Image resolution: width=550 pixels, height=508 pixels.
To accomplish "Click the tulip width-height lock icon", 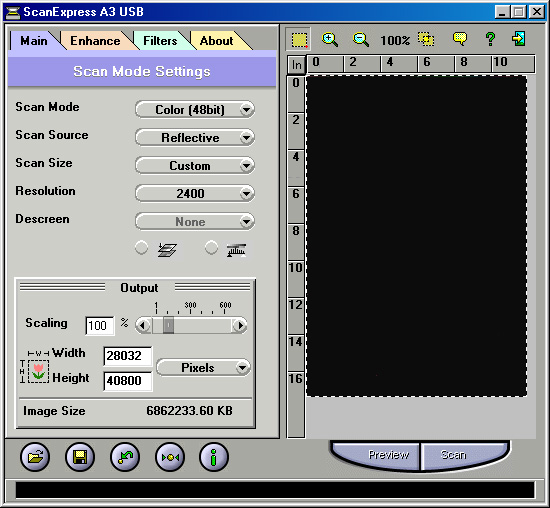I will coord(38,372).
